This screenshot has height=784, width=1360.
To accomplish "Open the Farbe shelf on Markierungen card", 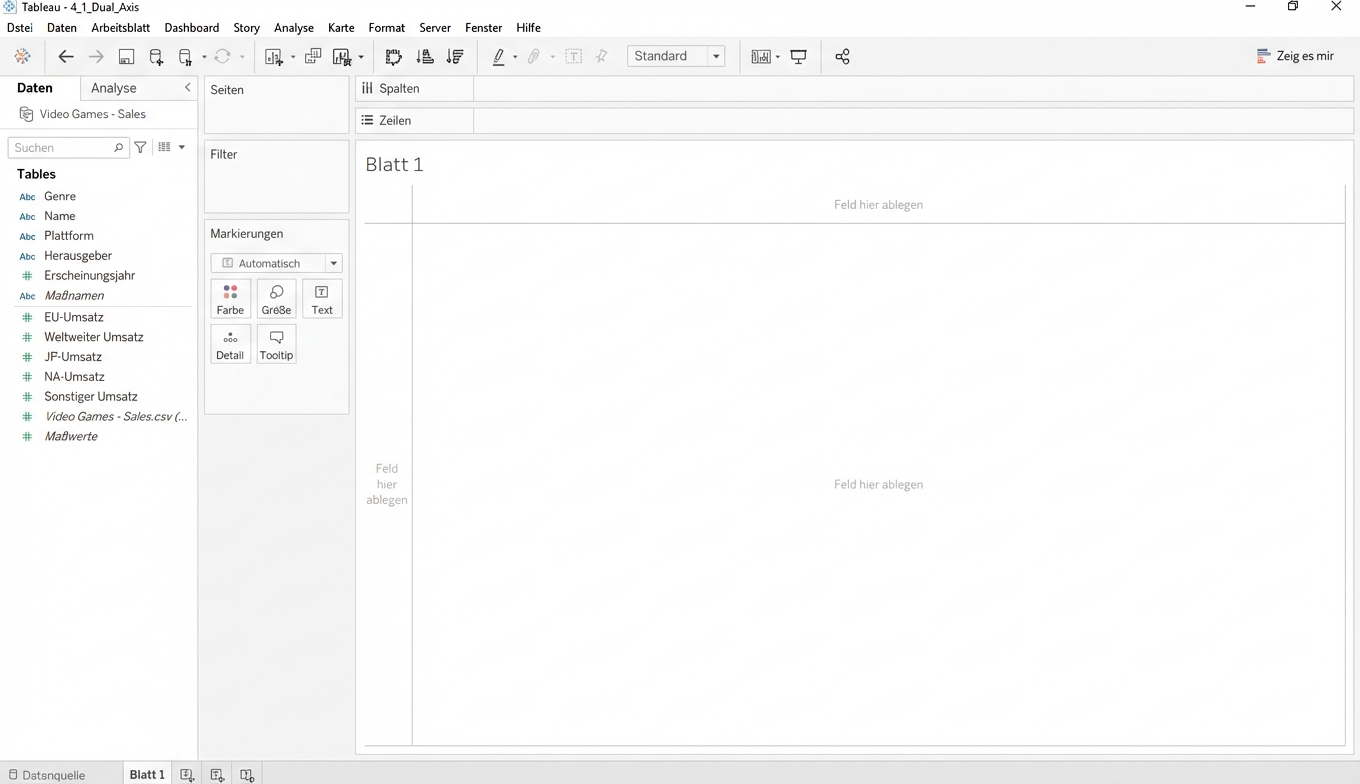I will click(x=230, y=298).
